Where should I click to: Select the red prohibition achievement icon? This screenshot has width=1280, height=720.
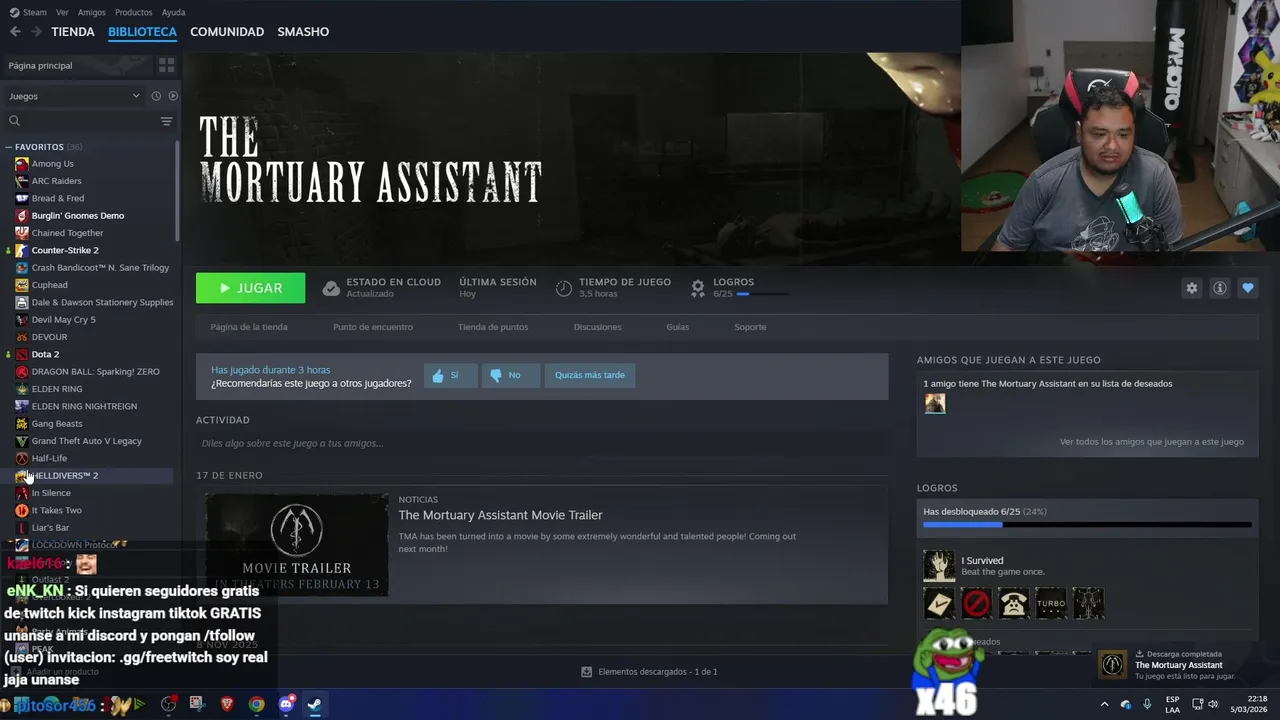977,603
